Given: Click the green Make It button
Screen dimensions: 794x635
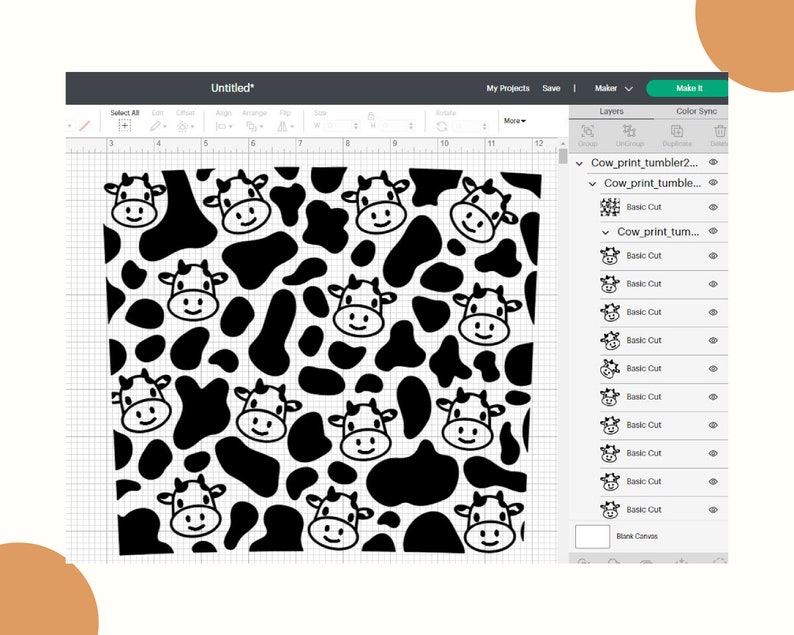Looking at the screenshot, I should click(x=687, y=88).
